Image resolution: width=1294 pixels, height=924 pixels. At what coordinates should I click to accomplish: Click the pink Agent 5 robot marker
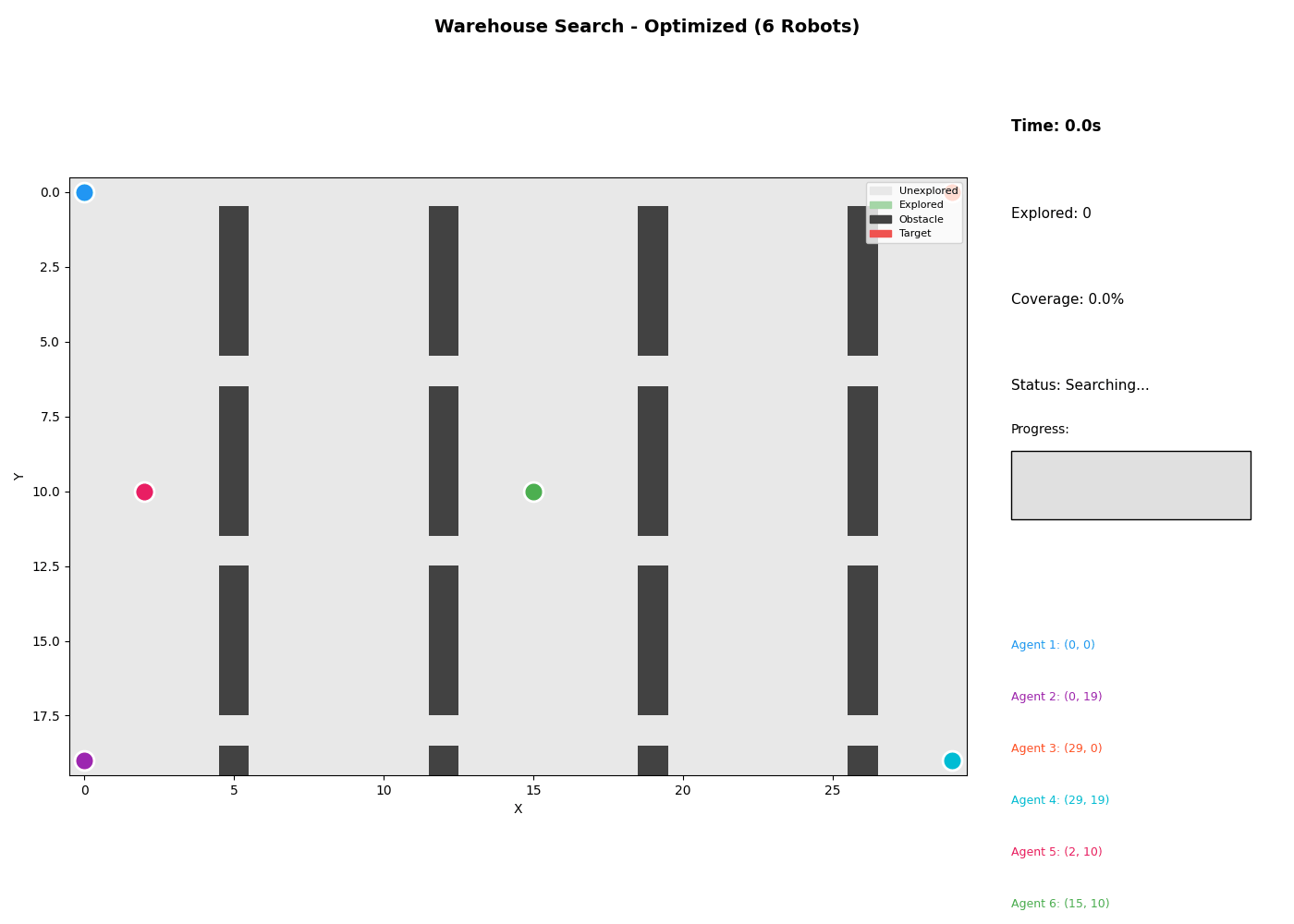click(144, 492)
